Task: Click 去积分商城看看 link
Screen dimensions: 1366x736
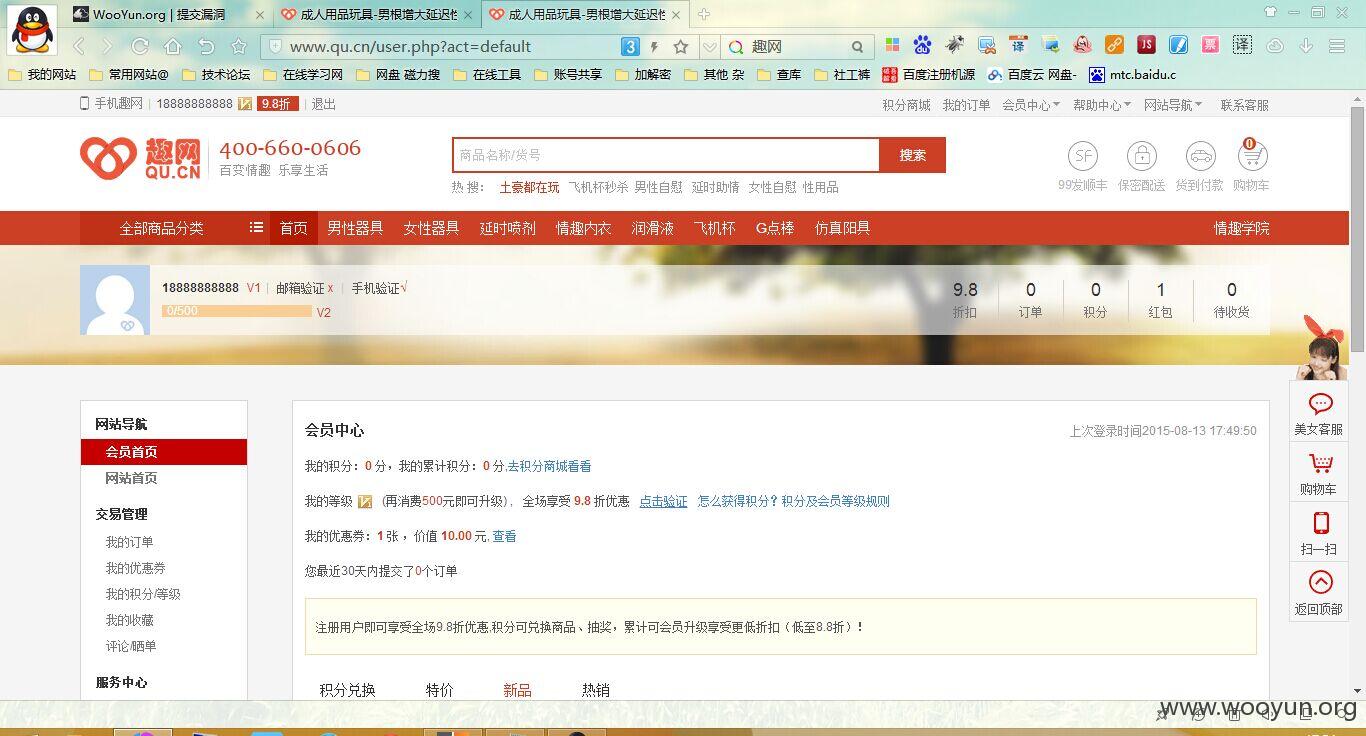Action: [549, 466]
